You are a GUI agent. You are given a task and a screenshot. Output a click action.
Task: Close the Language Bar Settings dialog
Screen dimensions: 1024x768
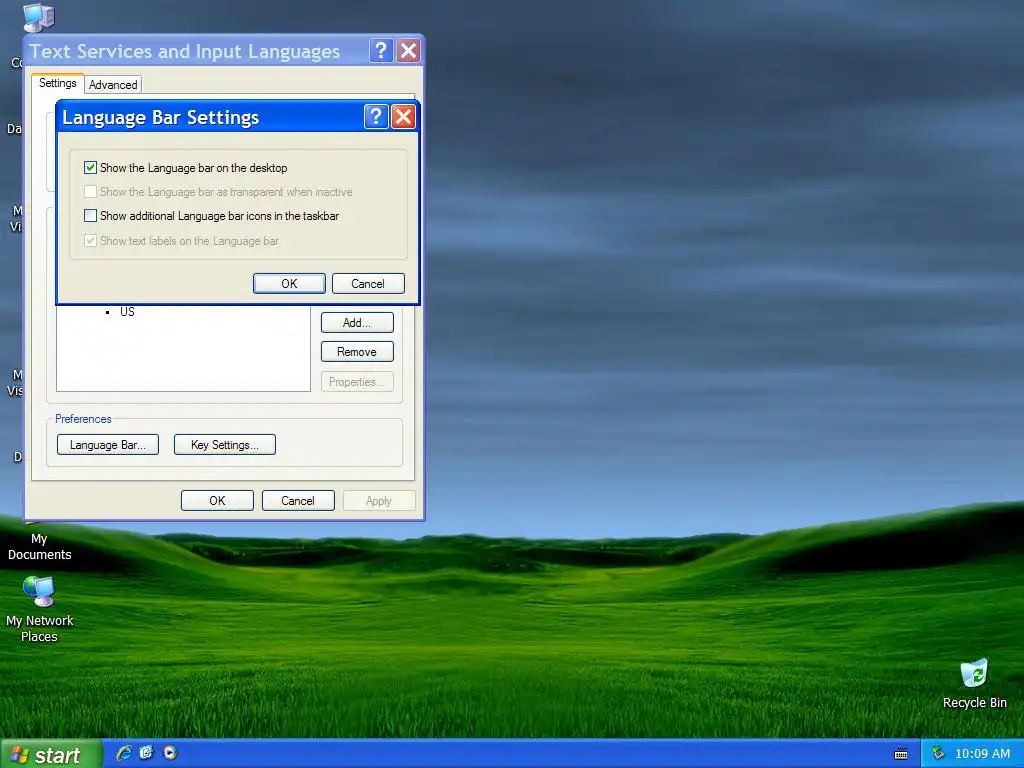click(404, 117)
